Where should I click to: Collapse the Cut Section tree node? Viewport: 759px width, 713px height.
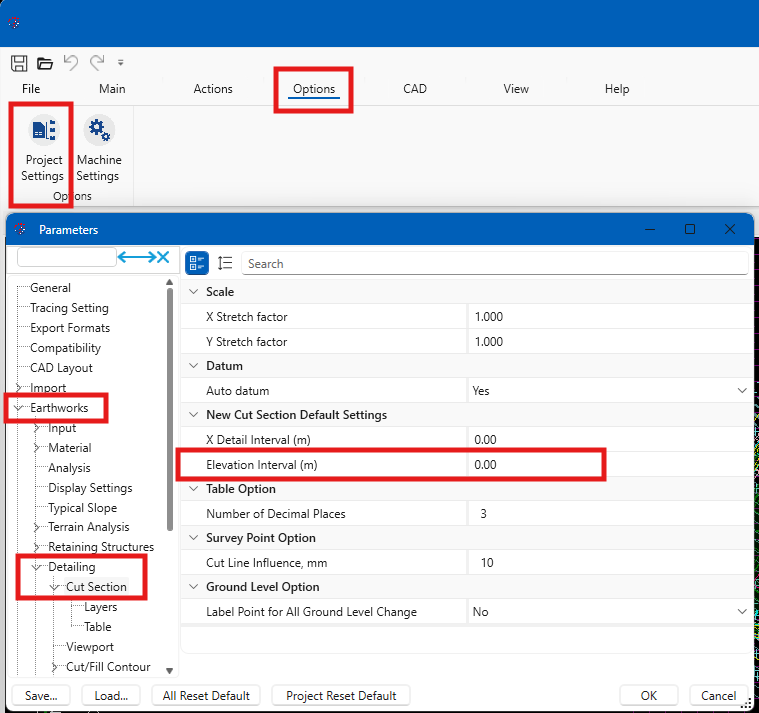pos(54,587)
